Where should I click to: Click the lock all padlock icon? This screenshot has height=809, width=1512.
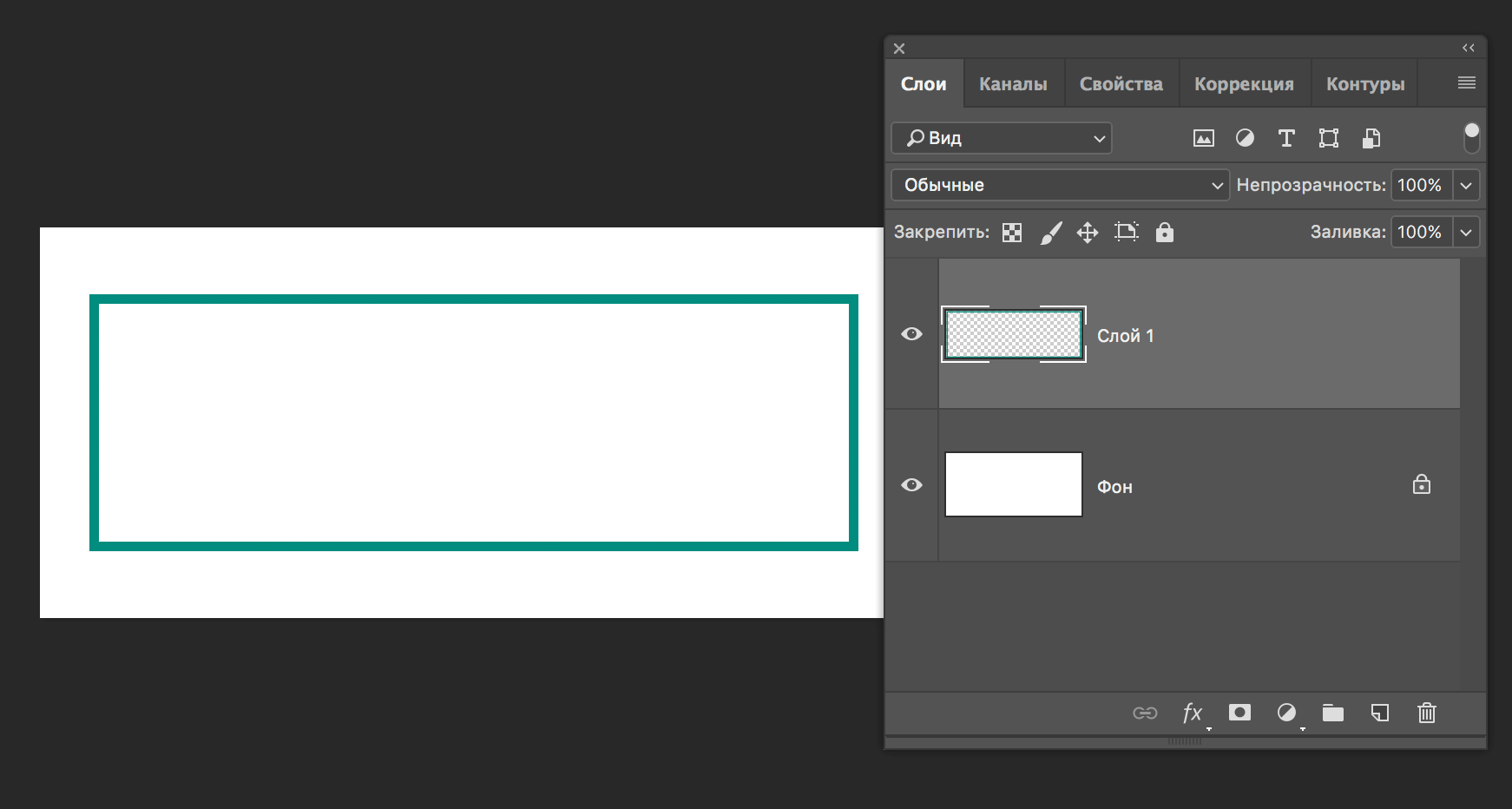[1164, 233]
